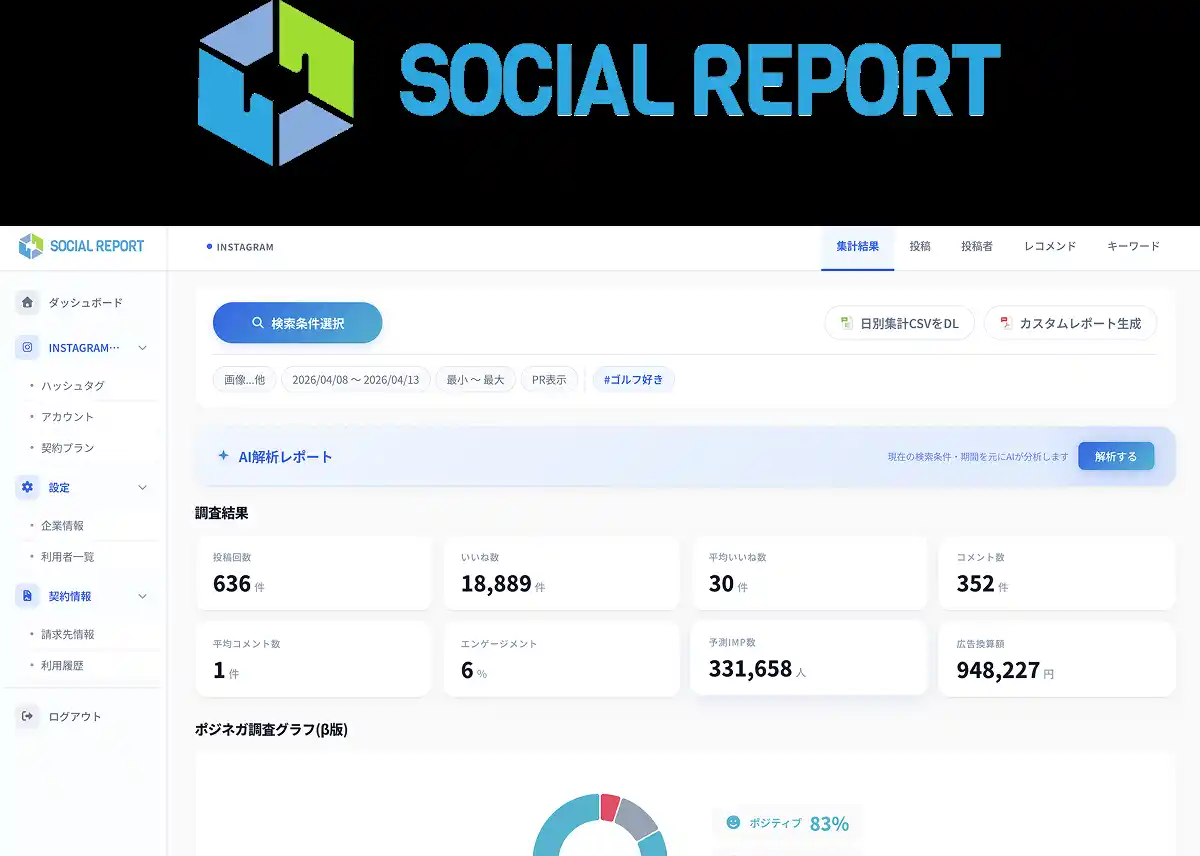Click the Social Report sidebar logo
Viewport: 1200px width, 856px height.
pyautogui.click(x=82, y=246)
